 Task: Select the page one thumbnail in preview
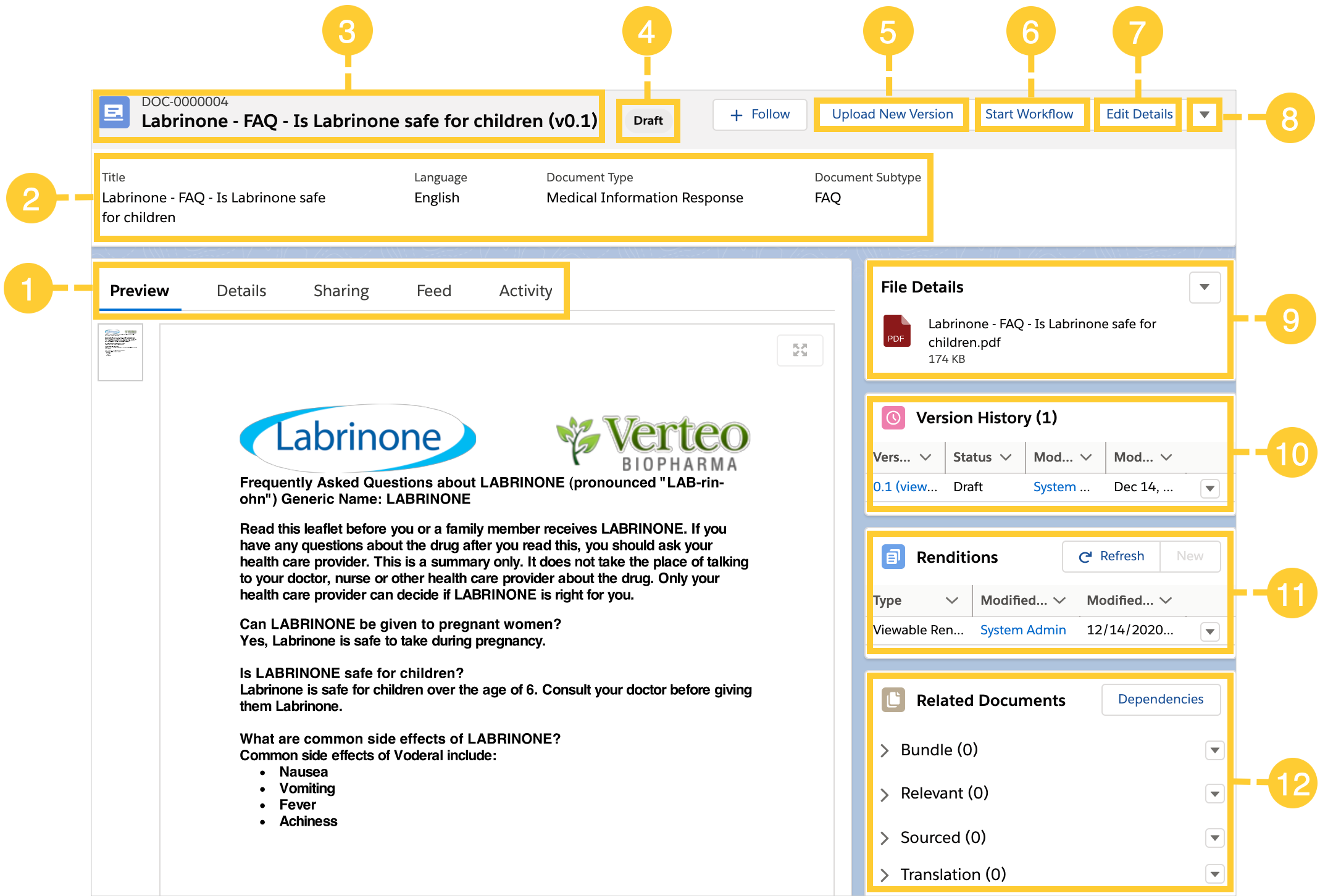tap(120, 352)
